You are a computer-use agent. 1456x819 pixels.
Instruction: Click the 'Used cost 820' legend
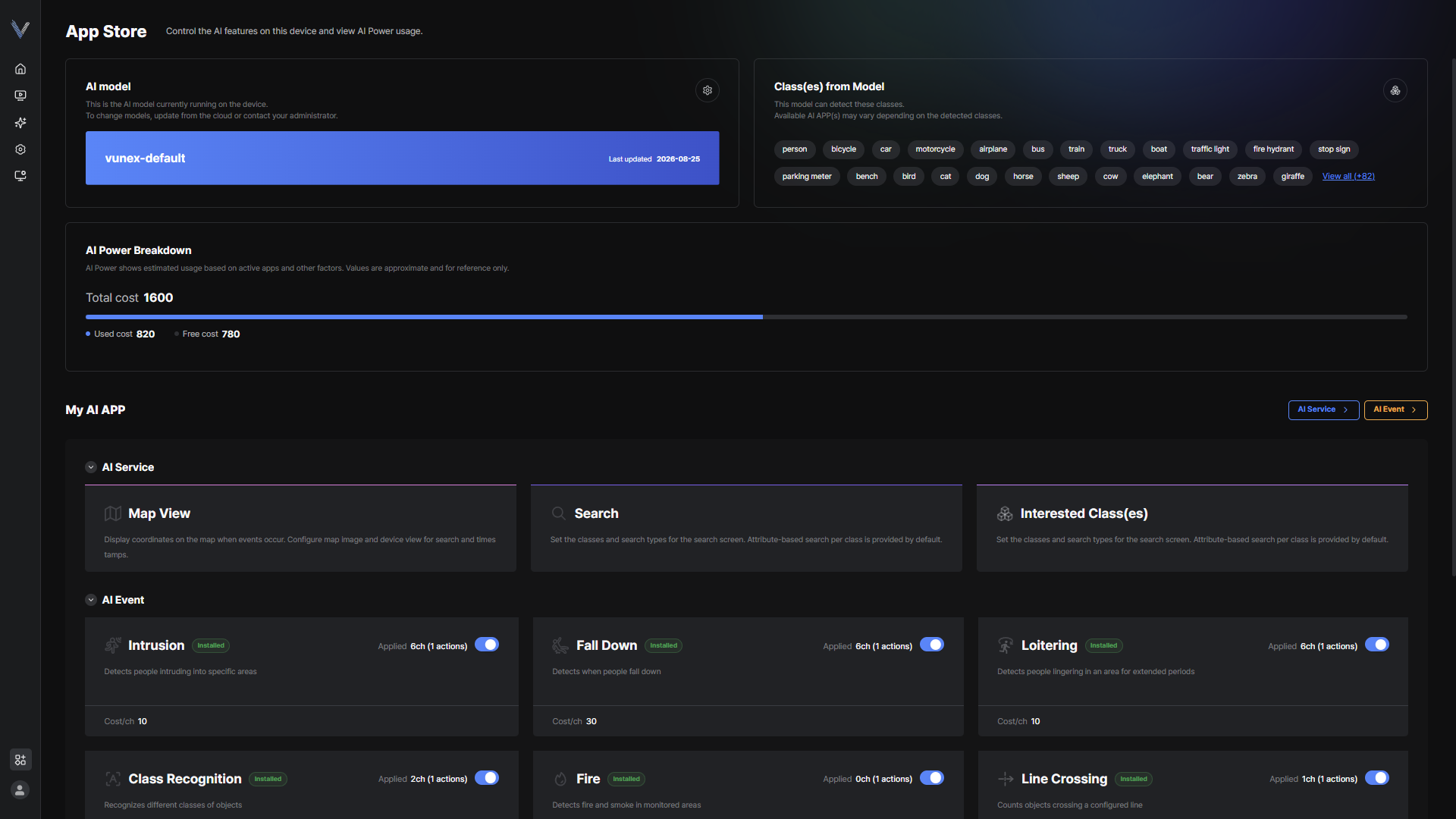point(121,334)
